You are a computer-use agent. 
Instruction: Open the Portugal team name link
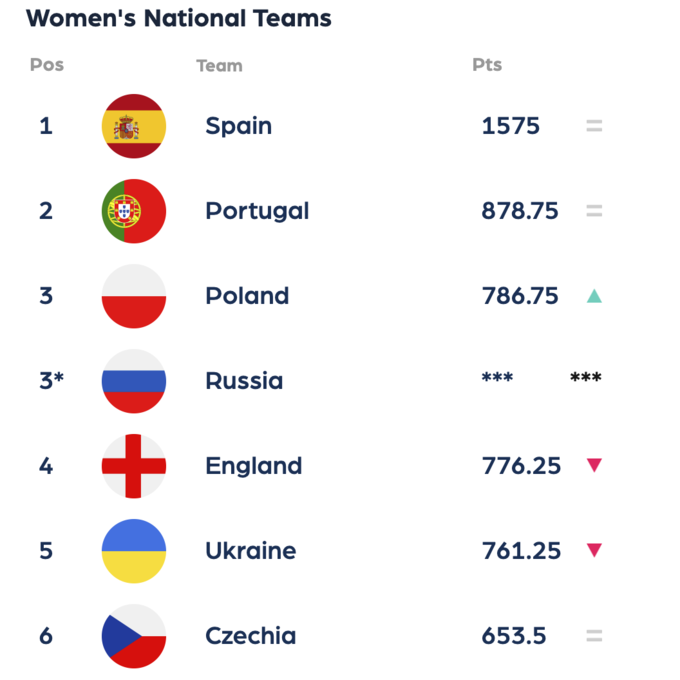click(257, 211)
